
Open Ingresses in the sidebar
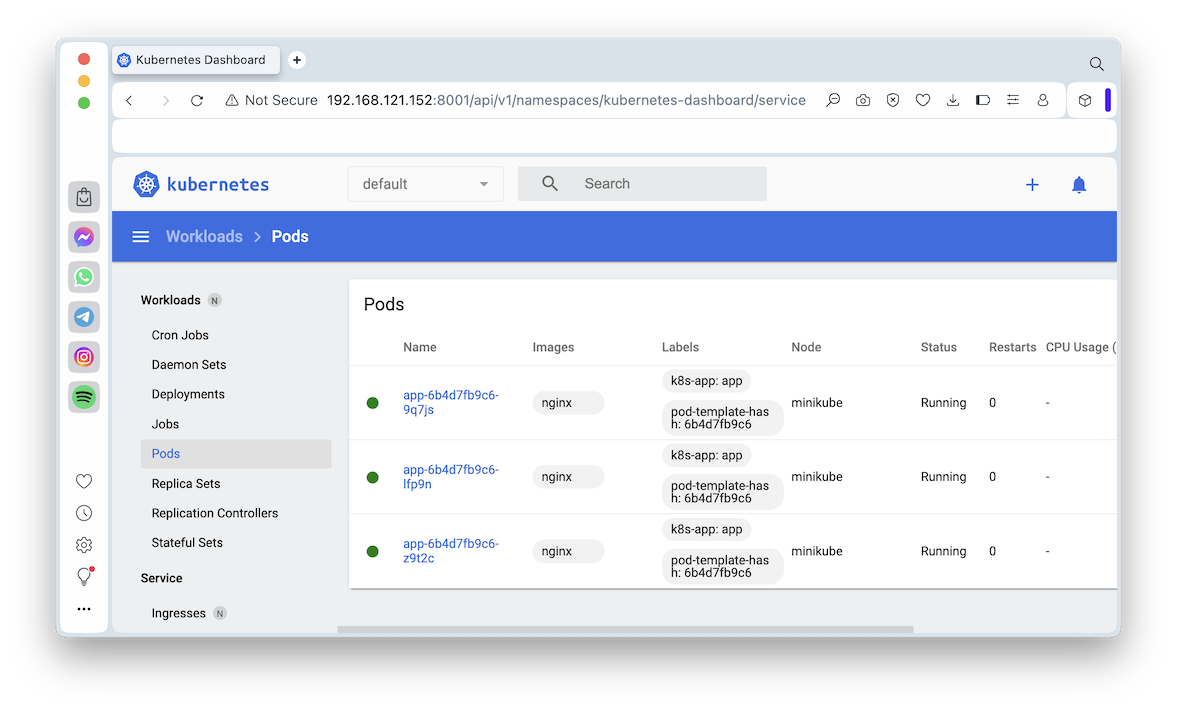179,613
